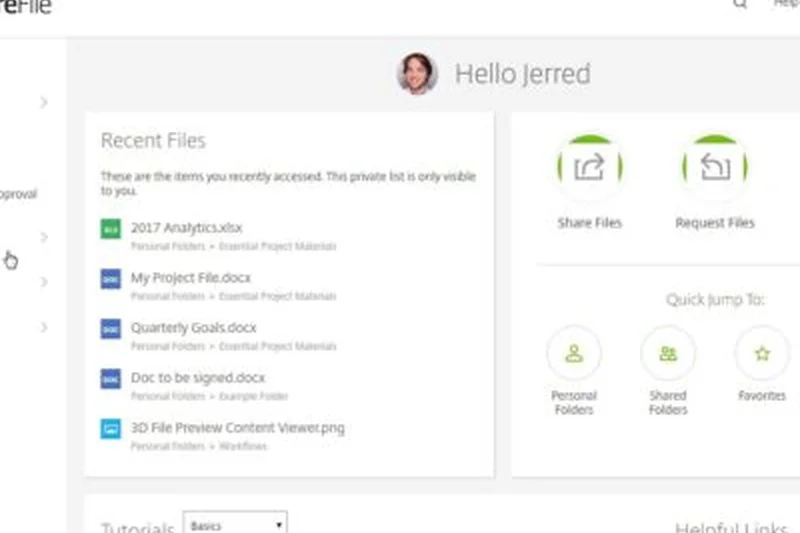Open Favorites star quick jump icon
Viewport: 800px width, 533px height.
[x=762, y=353]
